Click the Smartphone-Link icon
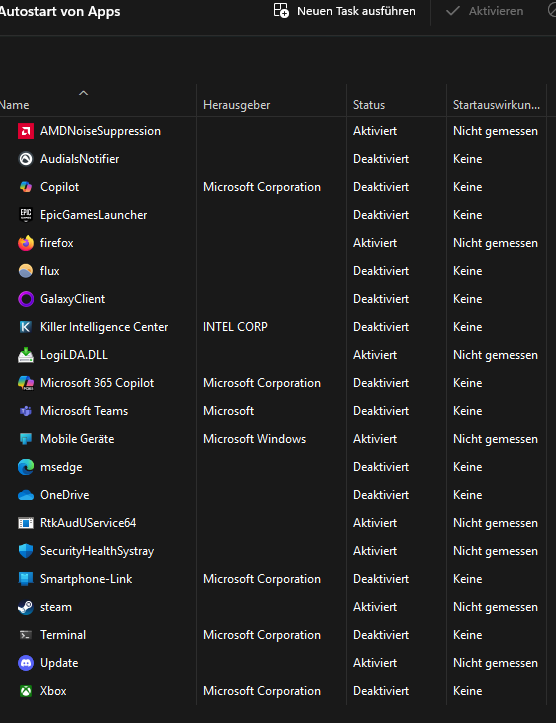The height and width of the screenshot is (723, 556). 26,579
